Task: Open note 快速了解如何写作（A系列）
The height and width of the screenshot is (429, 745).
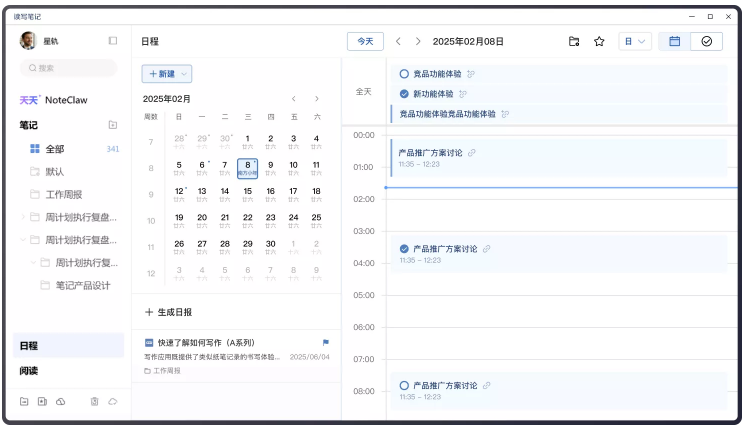Action: pos(236,356)
